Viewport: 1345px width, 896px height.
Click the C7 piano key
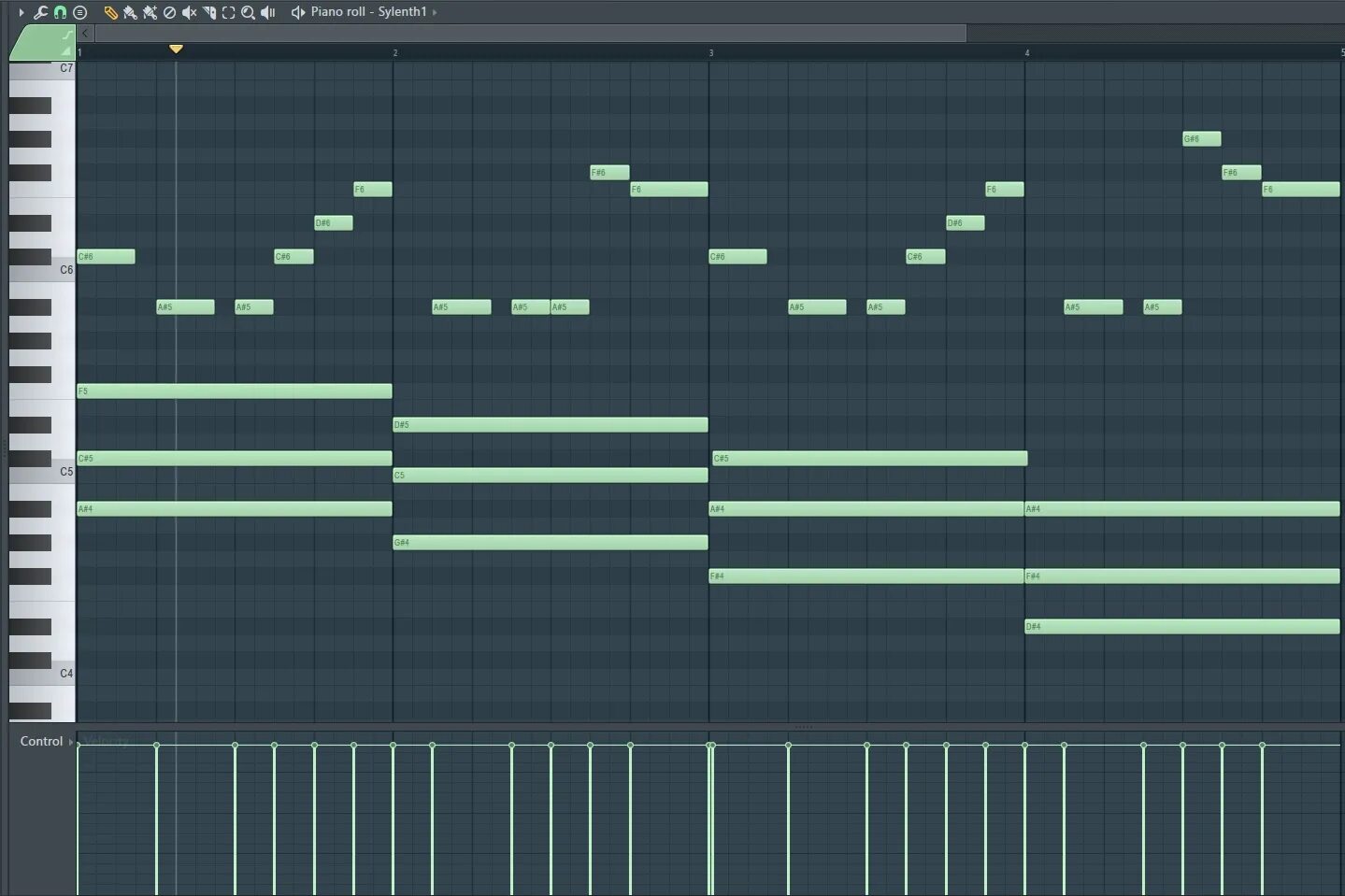pyautogui.click(x=42, y=70)
